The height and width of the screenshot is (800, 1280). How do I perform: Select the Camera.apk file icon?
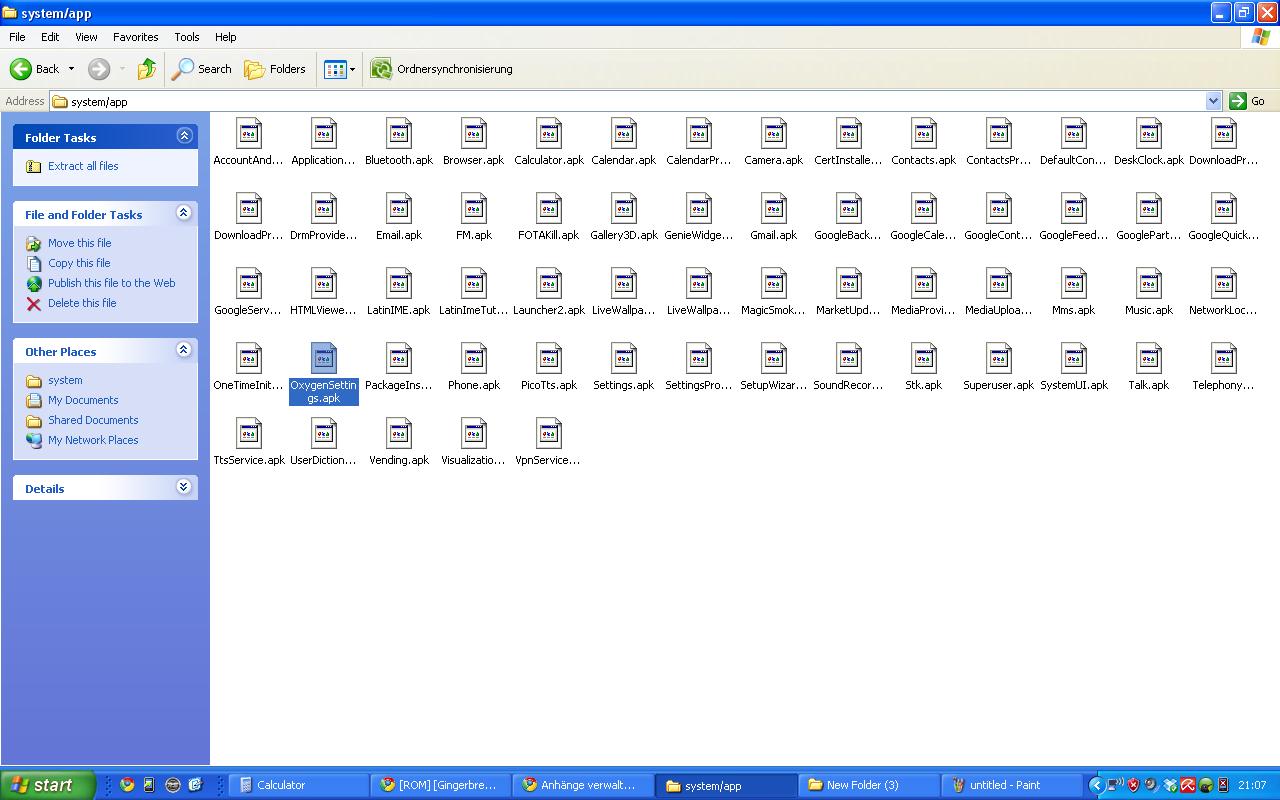pos(774,134)
